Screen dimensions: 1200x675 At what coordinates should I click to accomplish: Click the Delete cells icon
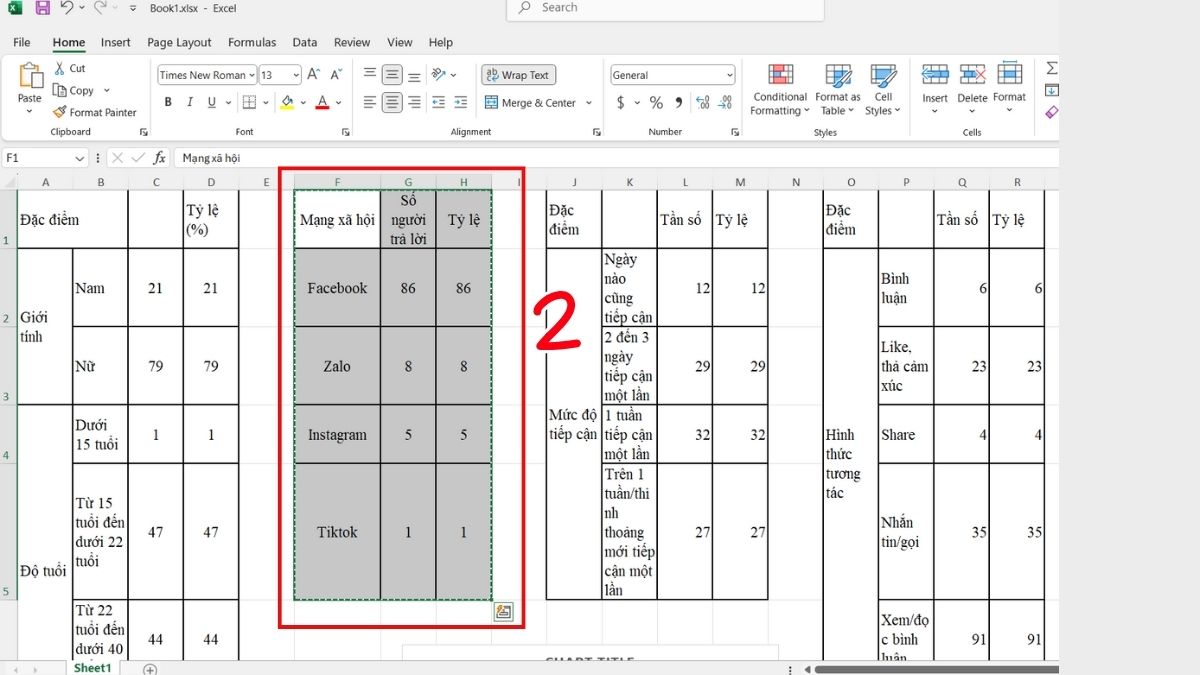[x=972, y=75]
